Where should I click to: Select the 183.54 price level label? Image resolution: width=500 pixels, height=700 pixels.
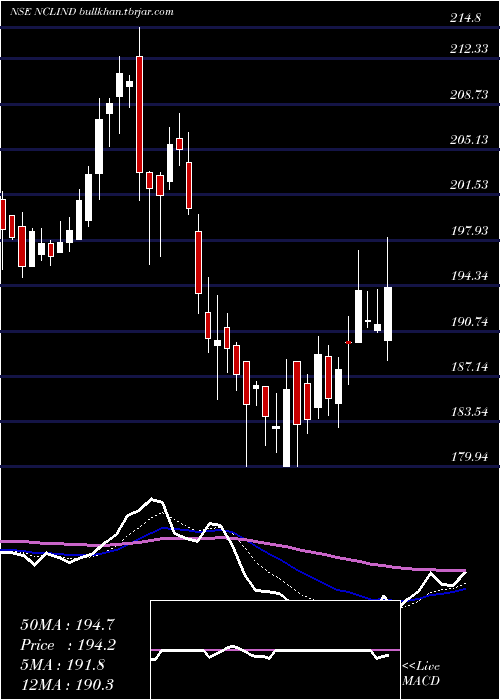[x=469, y=411]
